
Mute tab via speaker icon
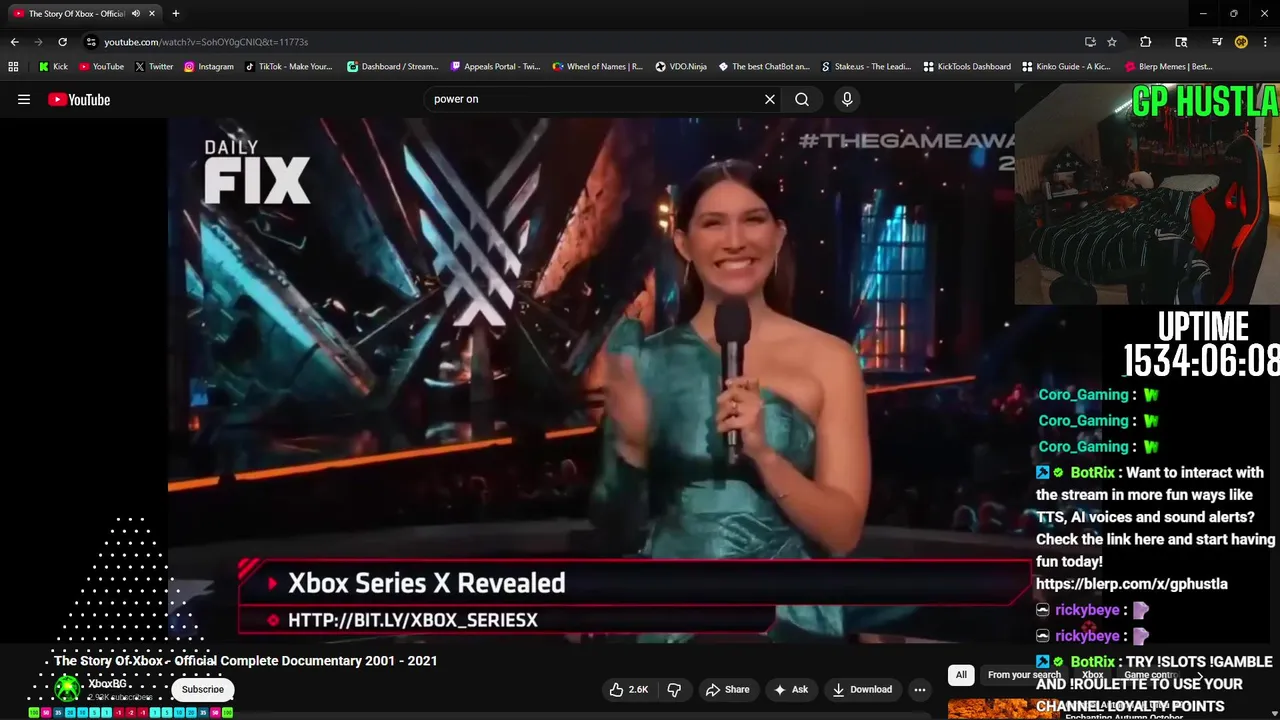click(x=135, y=13)
